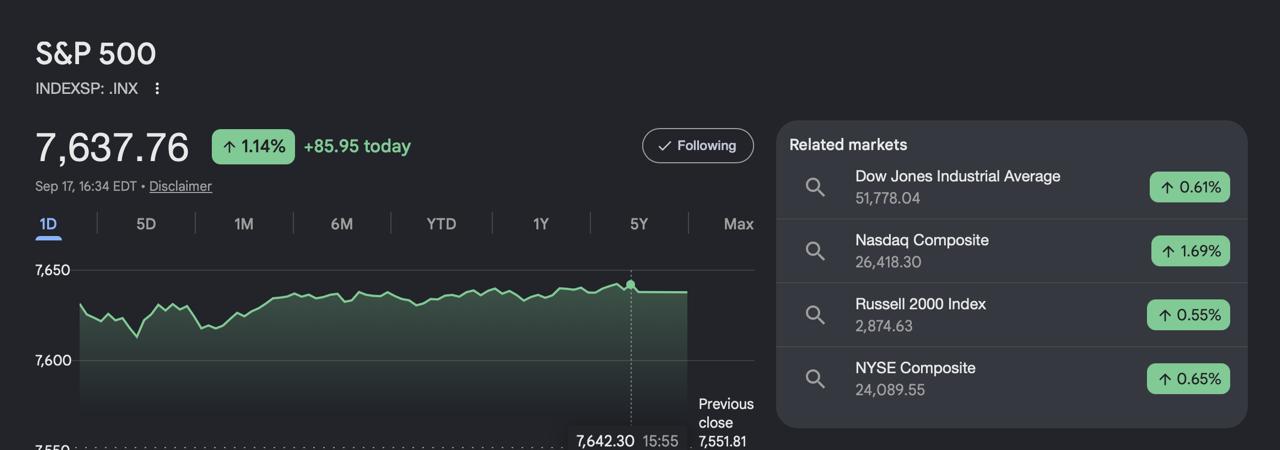The width and height of the screenshot is (1280, 450).
Task: Open Dow Jones Industrial Average market
Action: (1012, 187)
